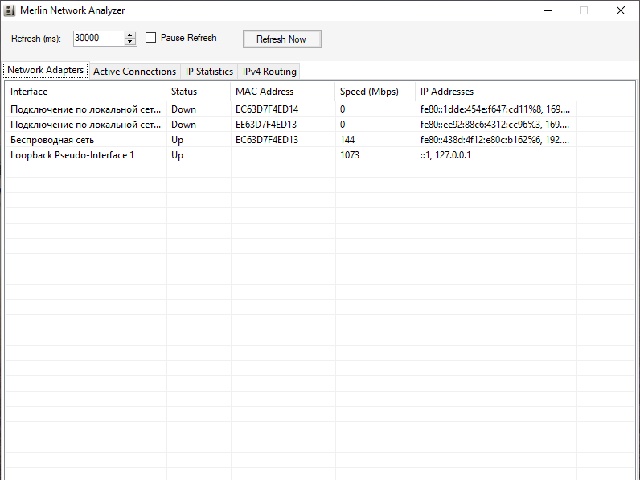This screenshot has width=640, height=480.
Task: Select the Loopback Pseudo-Interface 1 row
Action: click(291, 155)
